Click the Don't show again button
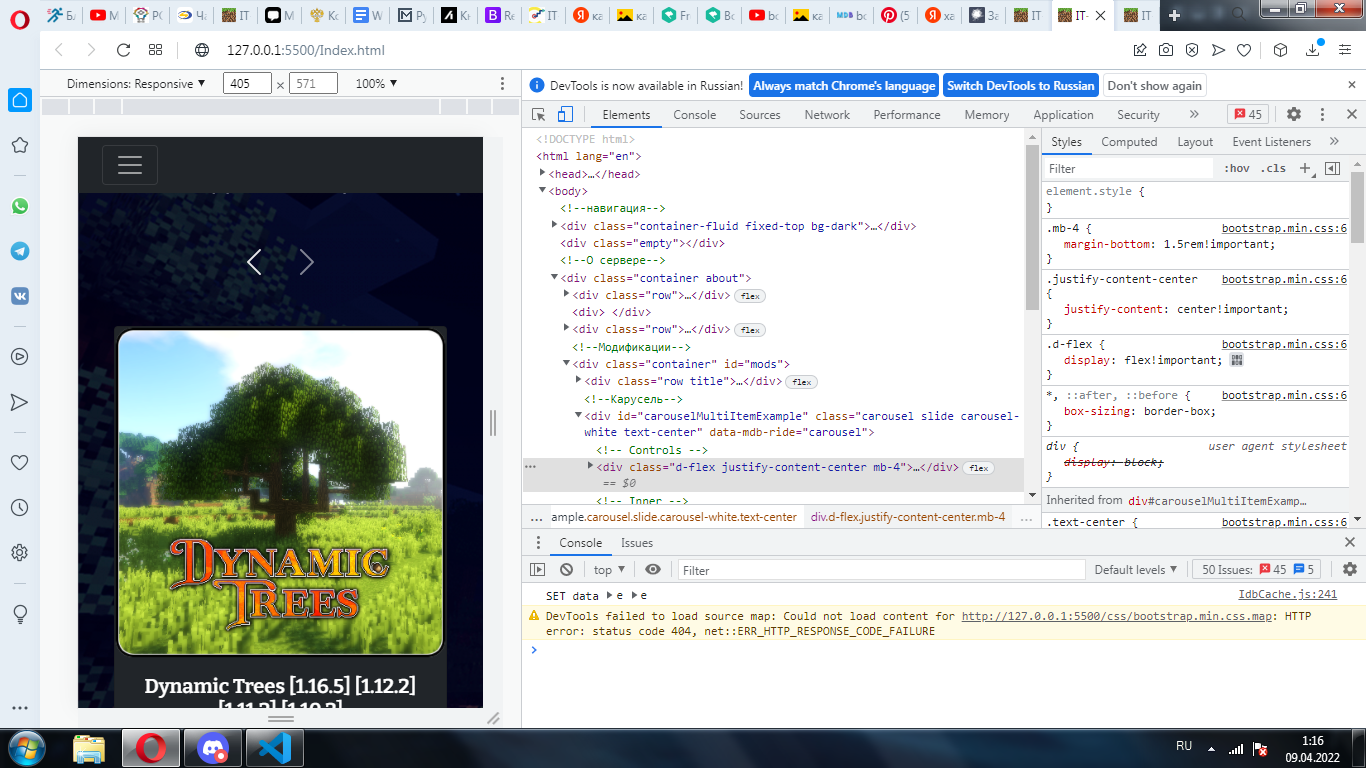Image resolution: width=1366 pixels, height=768 pixels. pyautogui.click(x=1155, y=86)
